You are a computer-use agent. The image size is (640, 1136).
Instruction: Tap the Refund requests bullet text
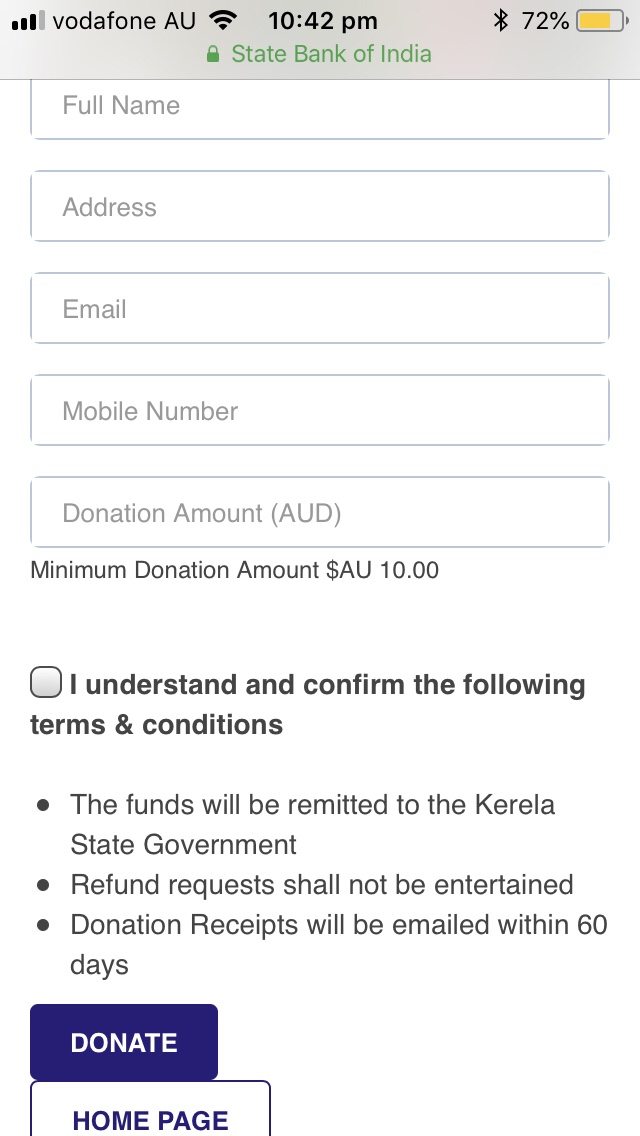click(321, 885)
